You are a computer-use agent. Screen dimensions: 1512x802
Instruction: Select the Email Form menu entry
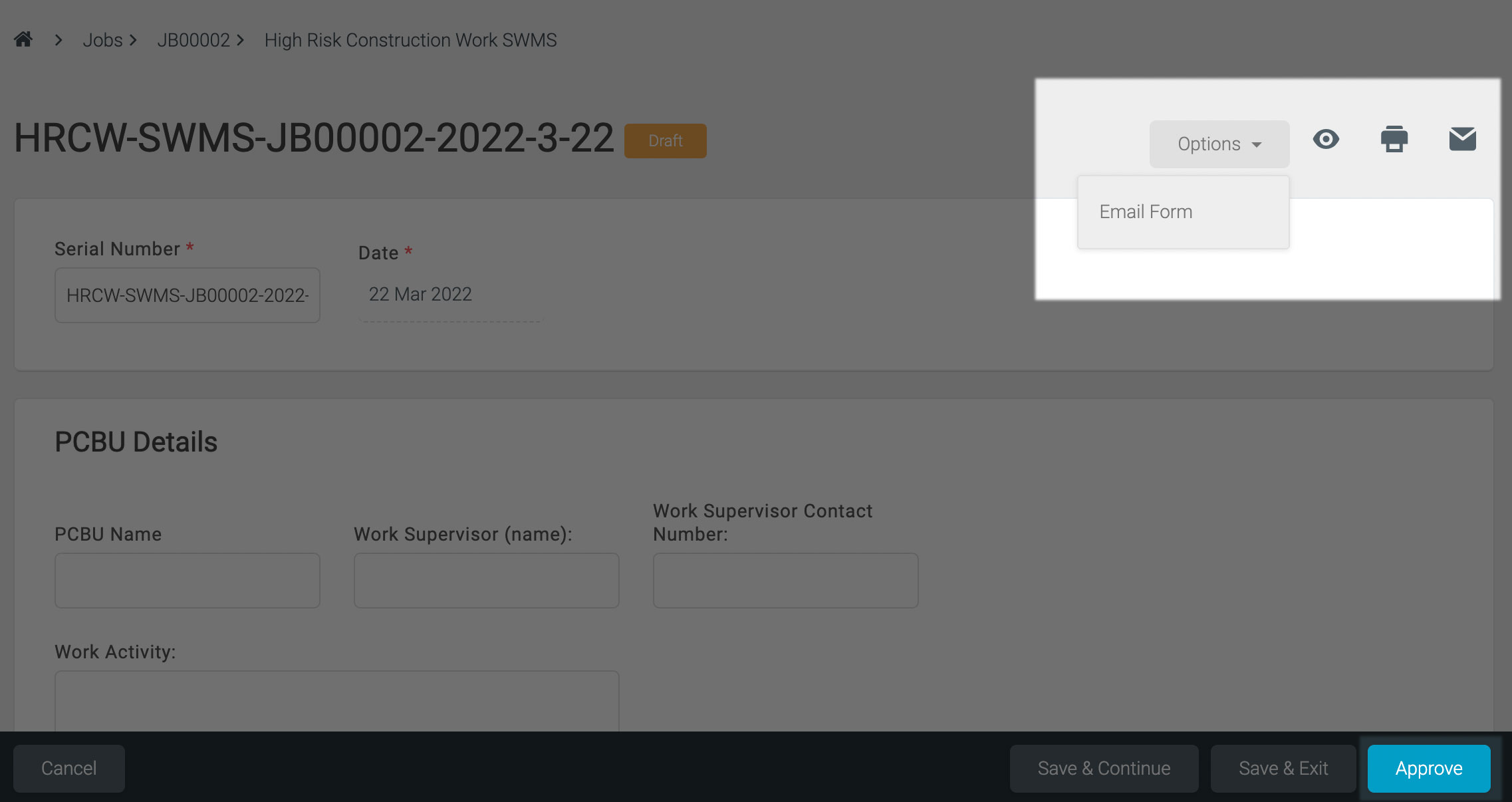coord(1184,211)
